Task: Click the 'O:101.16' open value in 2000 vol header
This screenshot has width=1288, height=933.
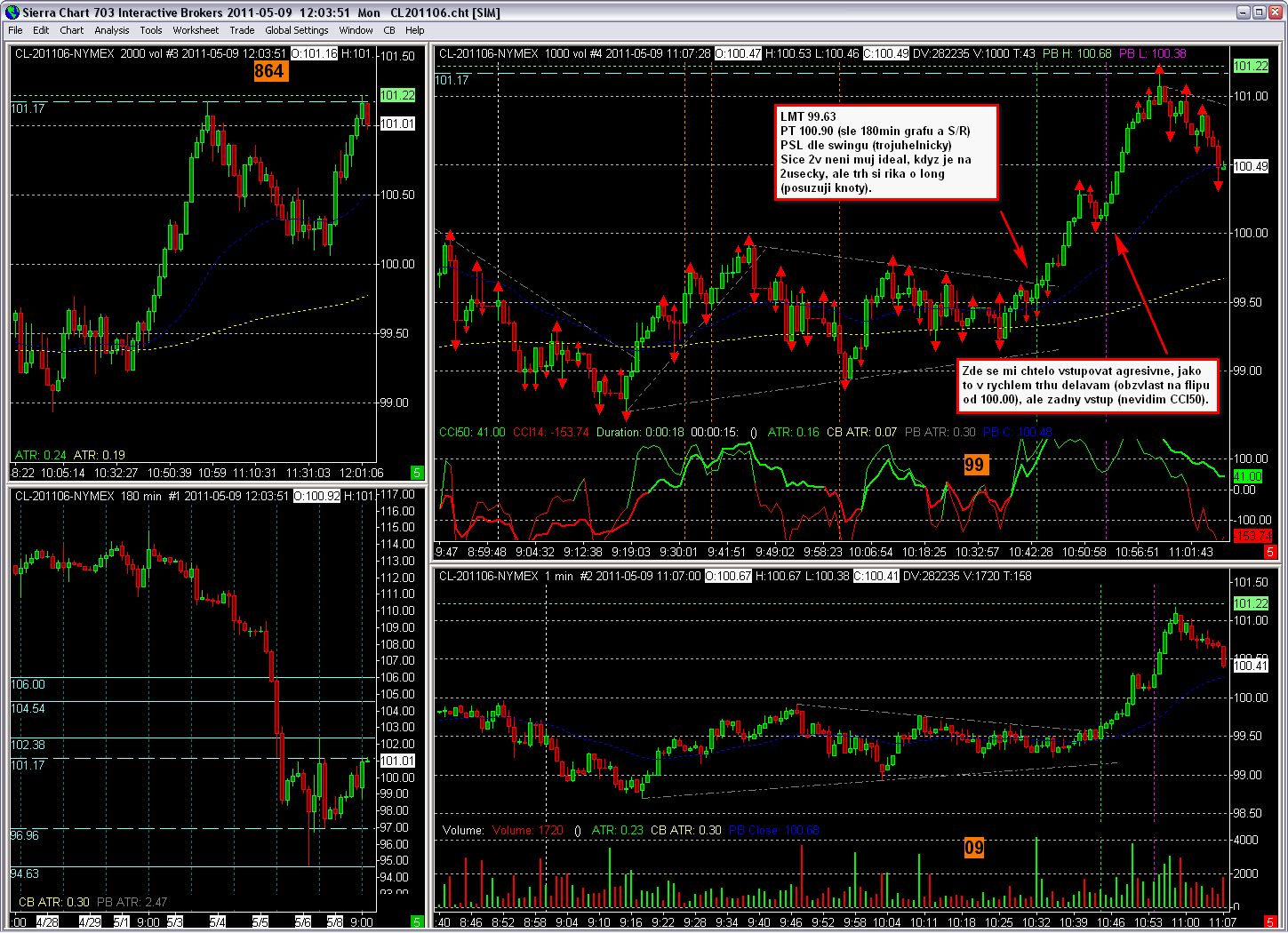Action: (315, 53)
